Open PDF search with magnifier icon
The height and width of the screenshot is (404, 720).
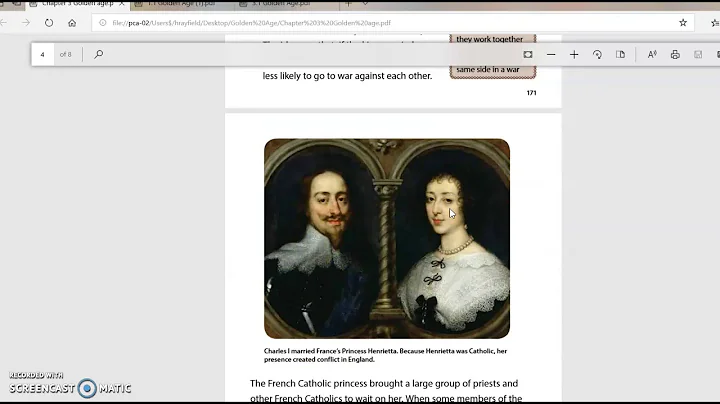coord(98,55)
